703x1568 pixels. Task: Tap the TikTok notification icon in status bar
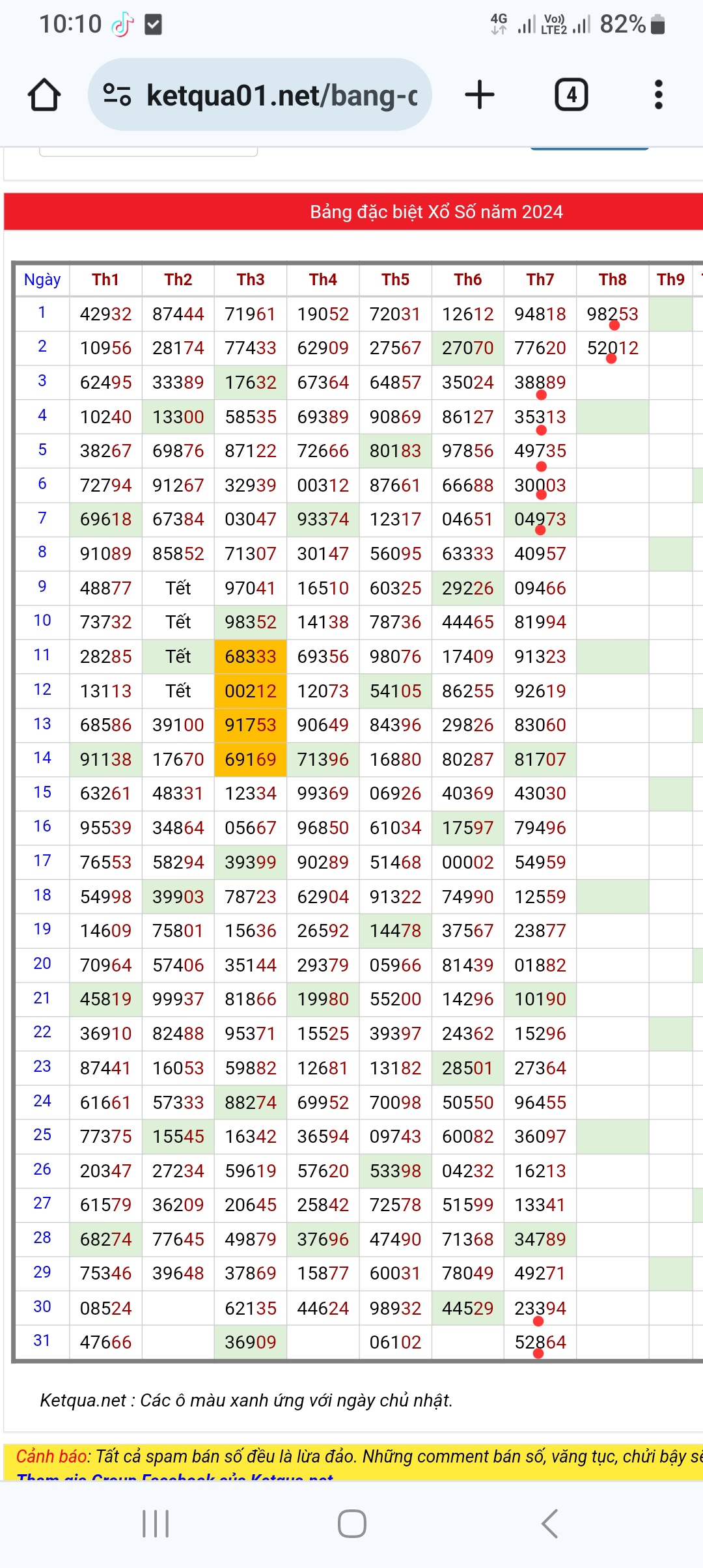point(122,25)
